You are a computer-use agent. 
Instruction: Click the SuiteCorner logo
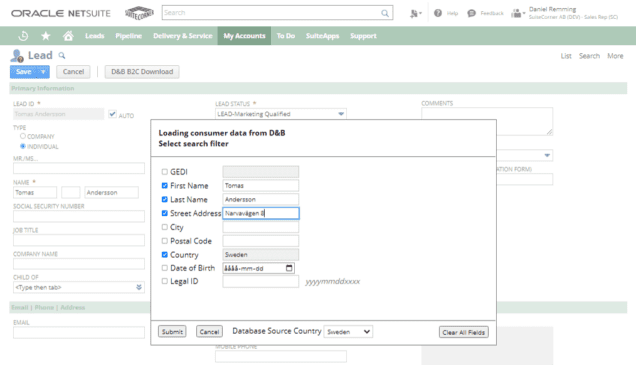coord(139,13)
